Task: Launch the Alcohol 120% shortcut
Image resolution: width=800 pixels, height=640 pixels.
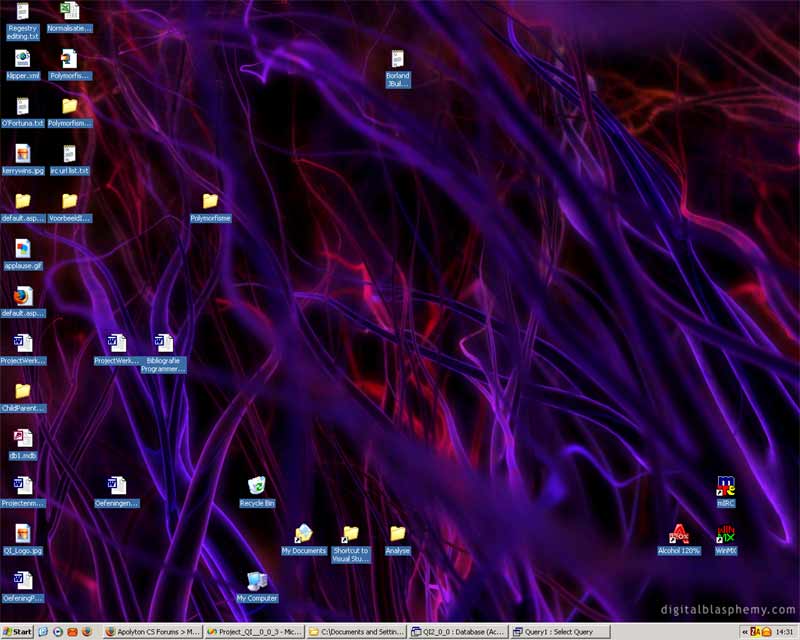Action: [x=679, y=534]
